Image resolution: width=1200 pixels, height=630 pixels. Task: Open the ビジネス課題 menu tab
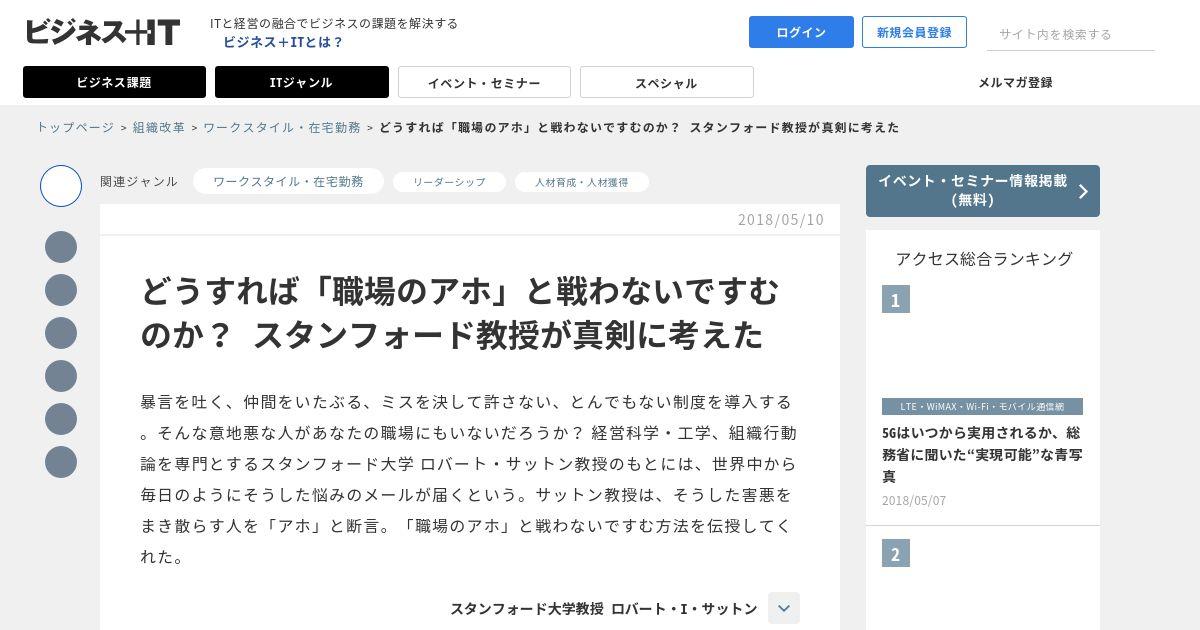pyautogui.click(x=114, y=82)
